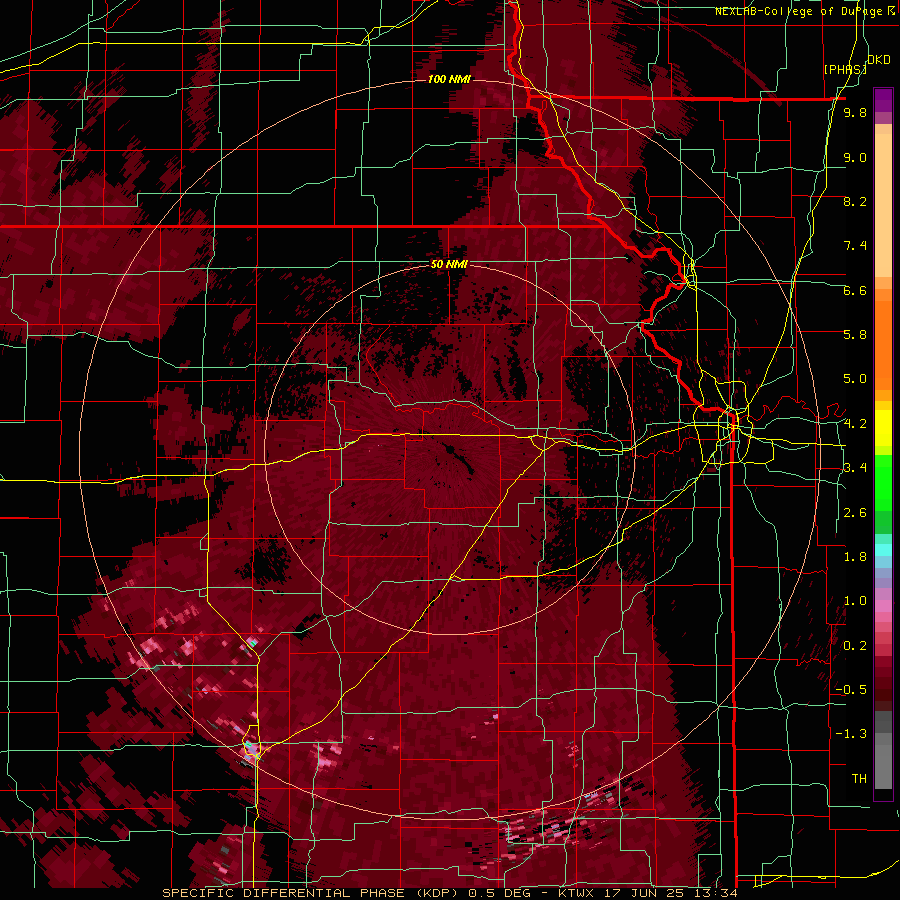Click the 0.2 value on the color scale
The width and height of the screenshot is (900, 900).
[x=855, y=646]
